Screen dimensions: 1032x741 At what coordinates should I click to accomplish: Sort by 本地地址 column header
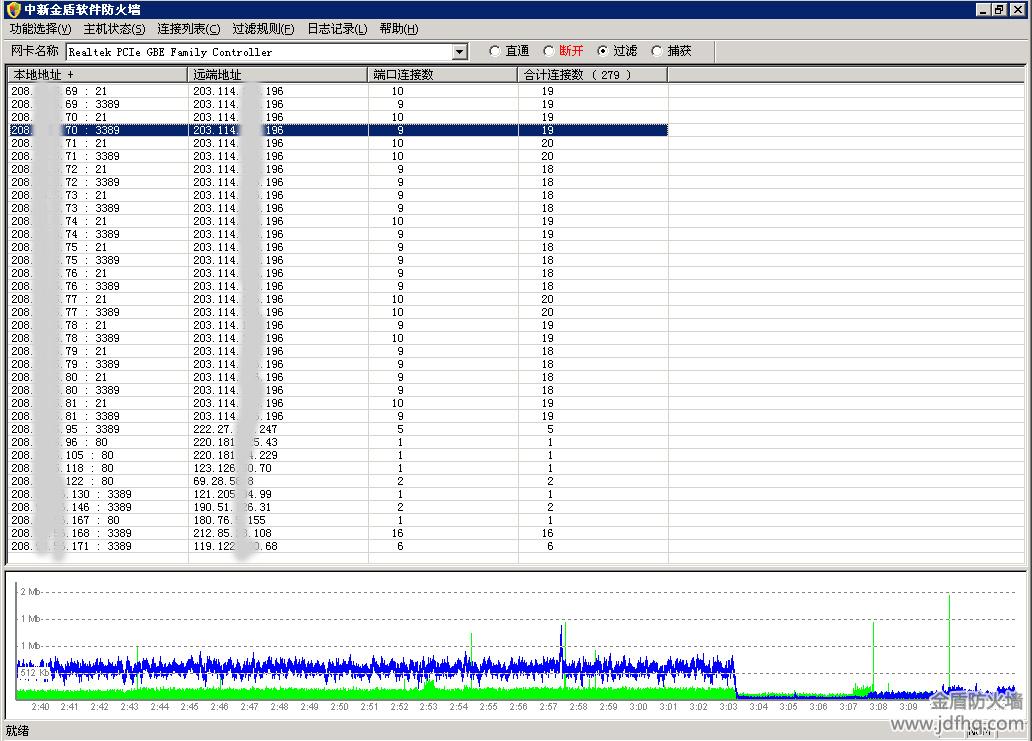(x=97, y=75)
